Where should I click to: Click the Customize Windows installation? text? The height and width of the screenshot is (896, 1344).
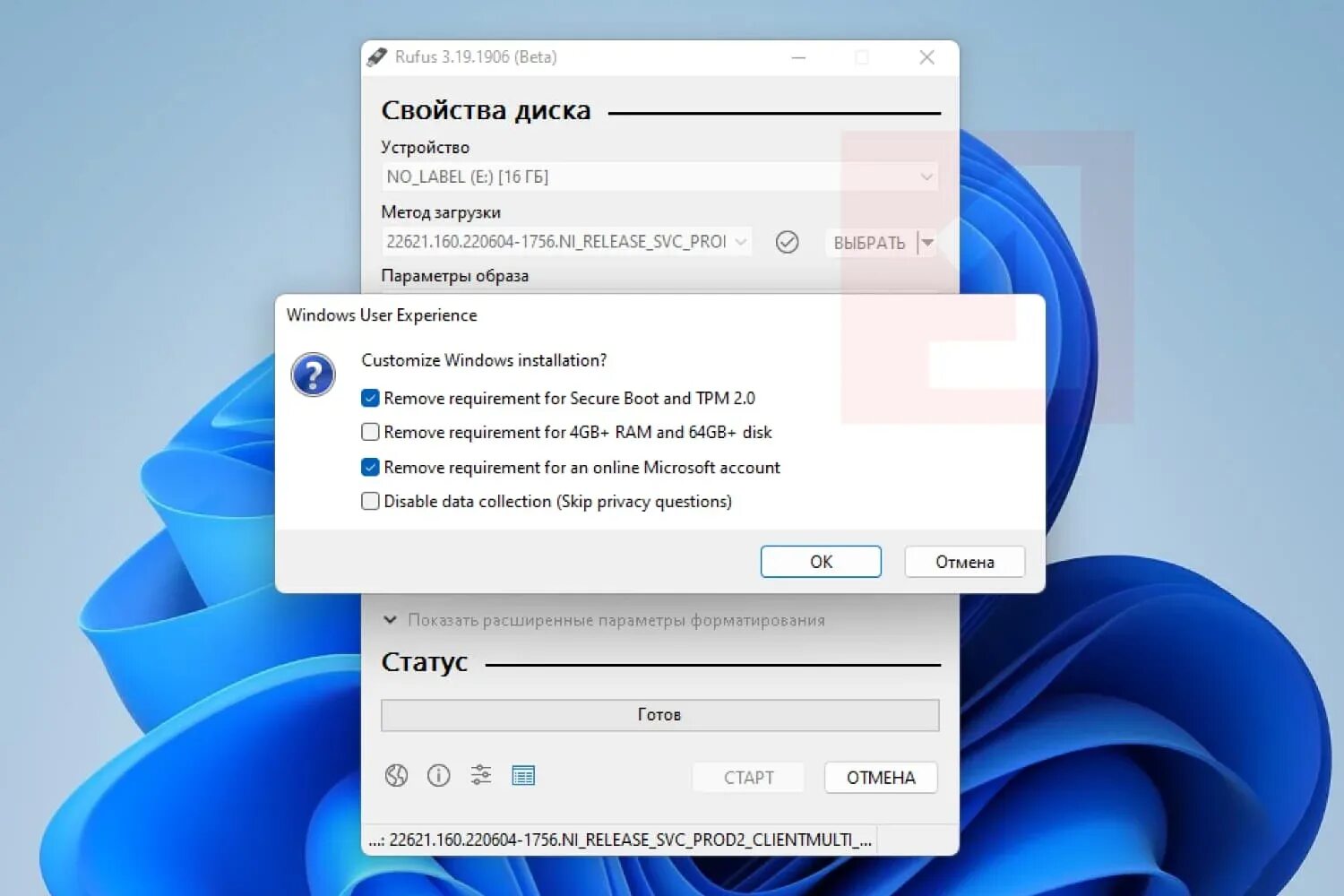(484, 360)
